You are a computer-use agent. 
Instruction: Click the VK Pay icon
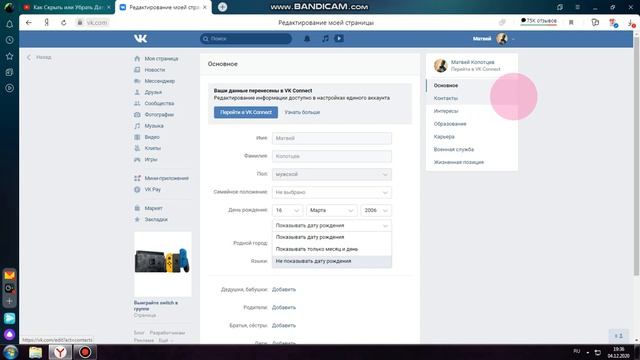point(137,189)
